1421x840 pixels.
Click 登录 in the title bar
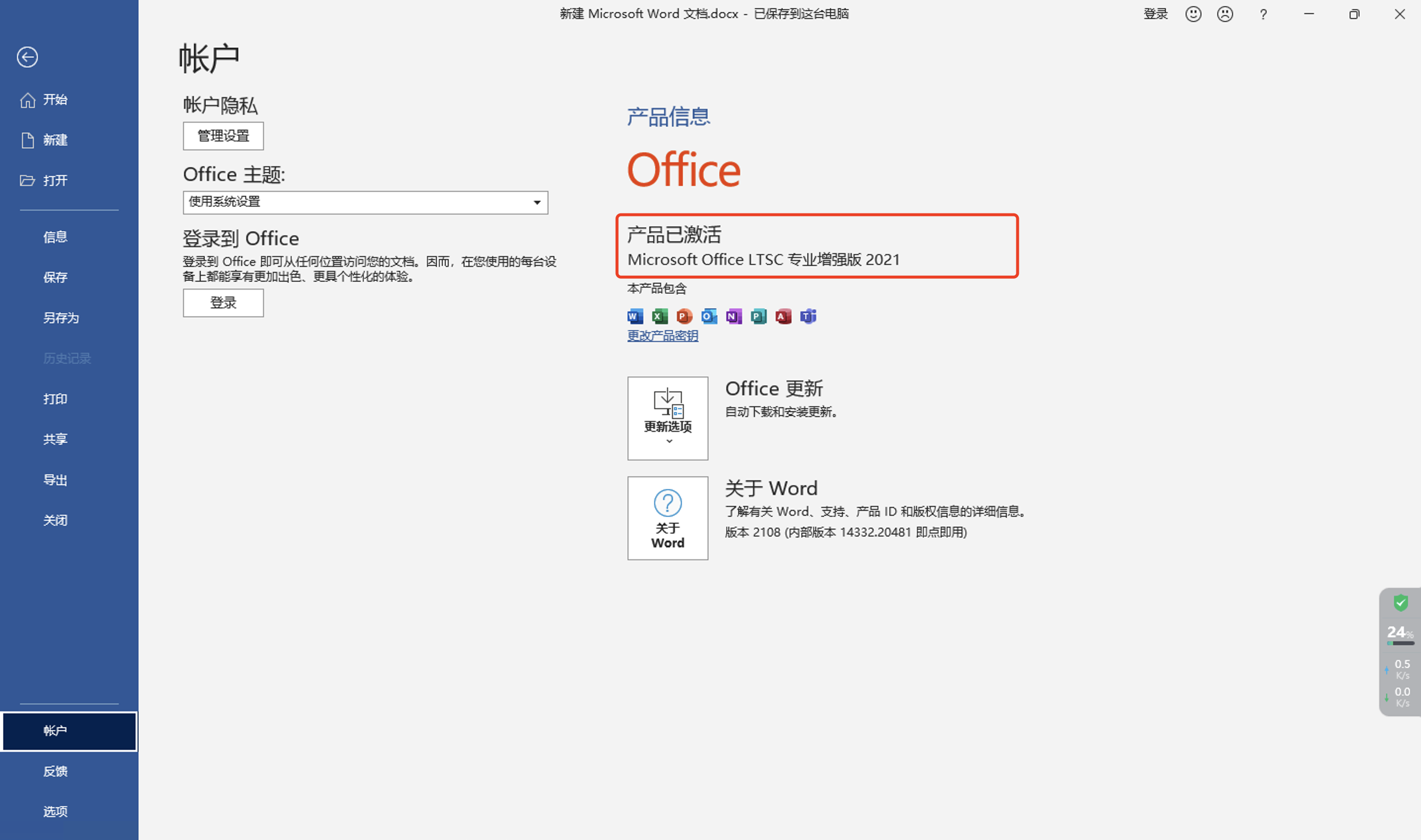pyautogui.click(x=1156, y=14)
